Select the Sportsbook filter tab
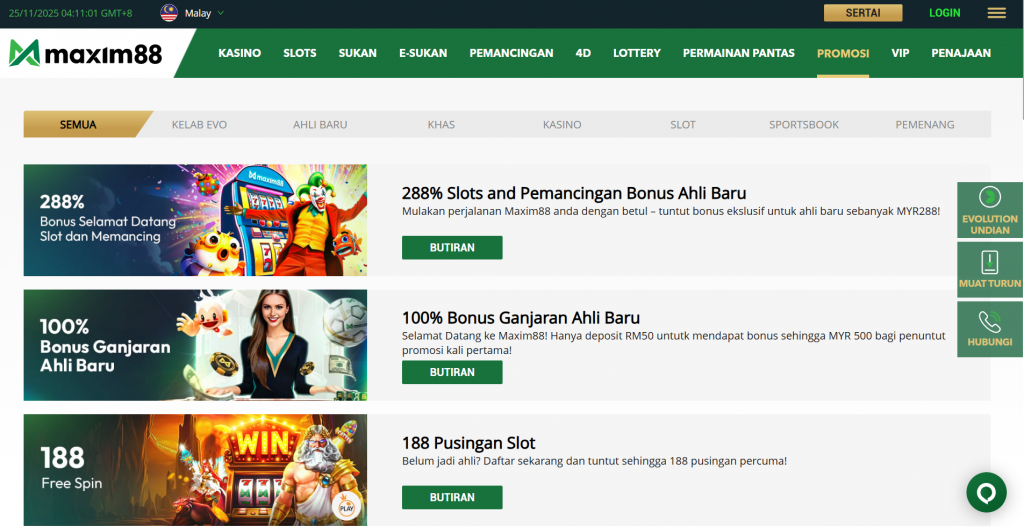This screenshot has width=1024, height=527. (803, 125)
